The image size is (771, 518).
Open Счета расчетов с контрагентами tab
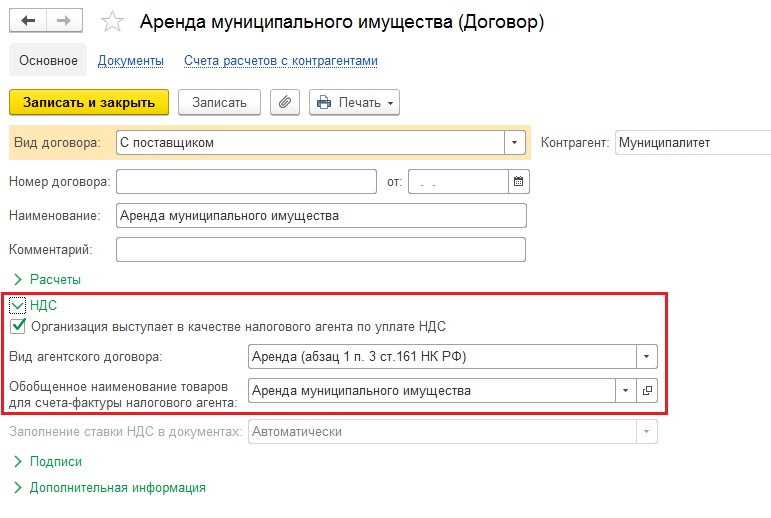(x=281, y=61)
